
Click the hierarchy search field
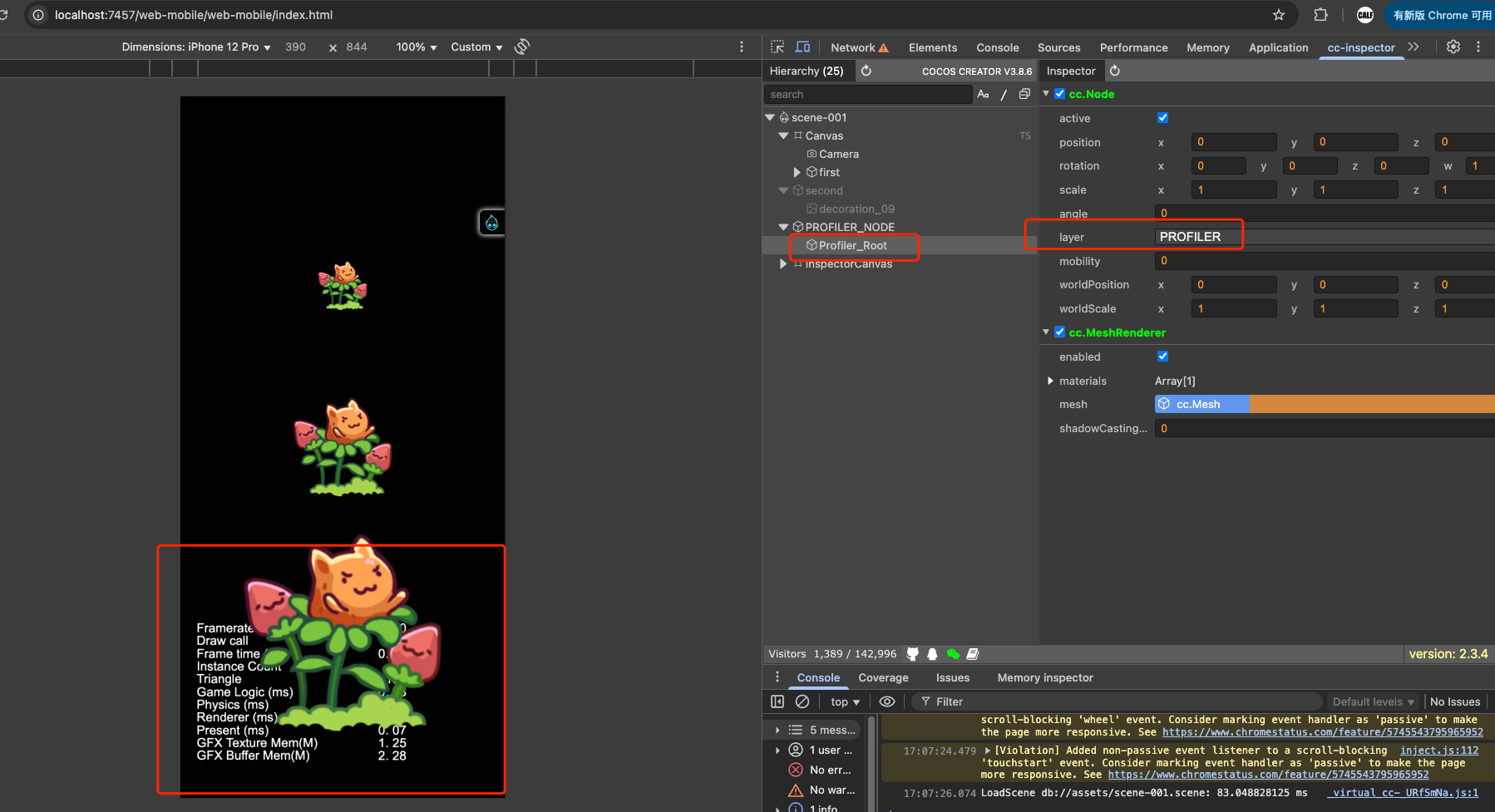click(x=867, y=95)
